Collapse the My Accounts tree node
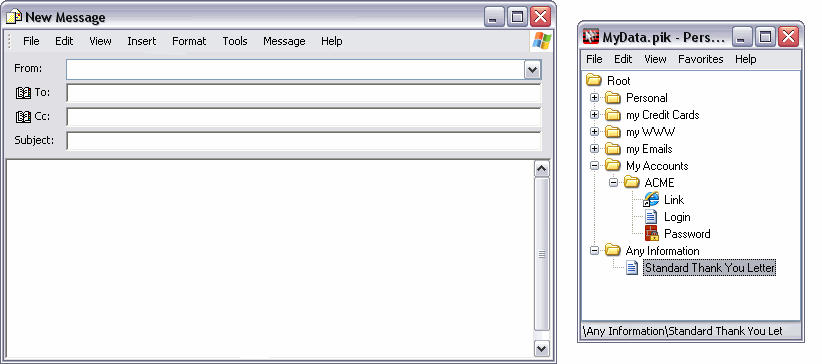The width and height of the screenshot is (822, 364). click(594, 165)
